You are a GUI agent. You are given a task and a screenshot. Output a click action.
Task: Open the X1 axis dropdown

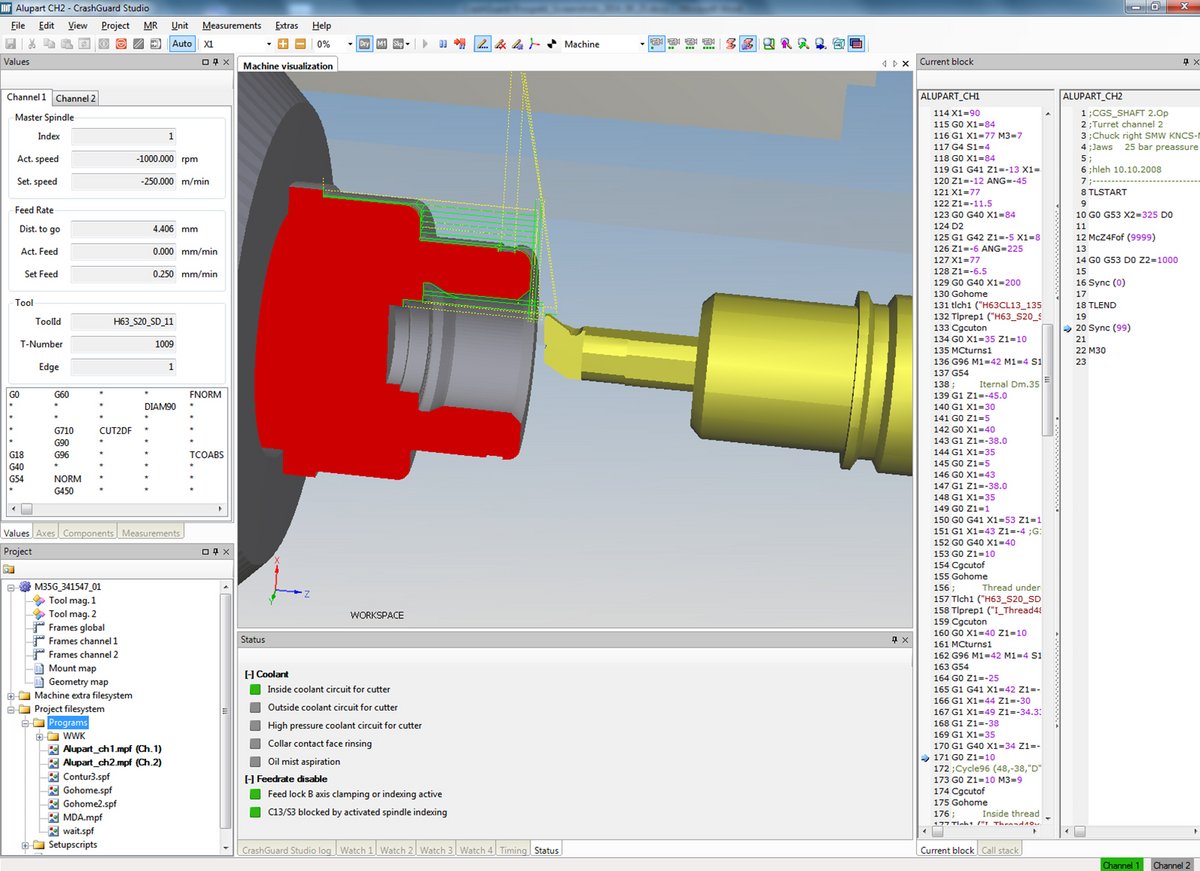click(x=269, y=44)
